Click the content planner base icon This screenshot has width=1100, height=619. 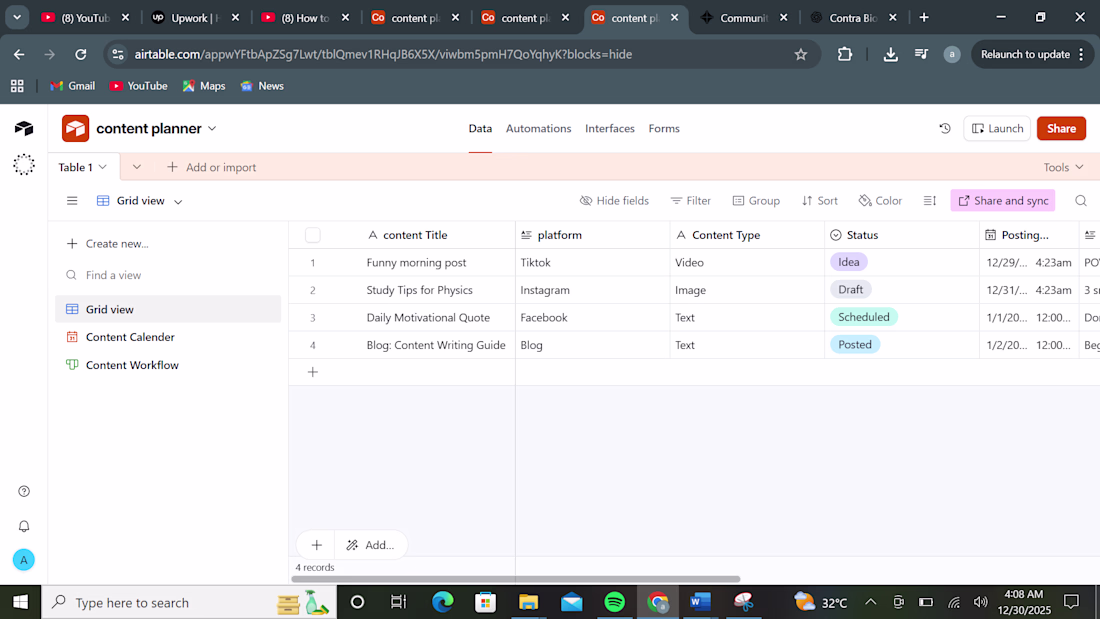(x=75, y=128)
